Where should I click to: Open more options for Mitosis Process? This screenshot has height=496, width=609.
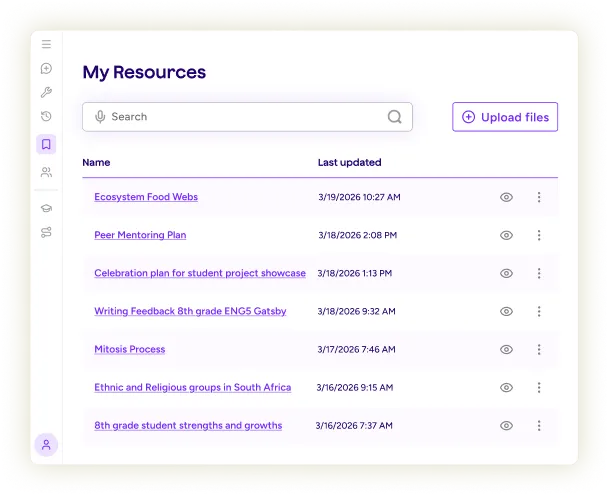tap(539, 350)
